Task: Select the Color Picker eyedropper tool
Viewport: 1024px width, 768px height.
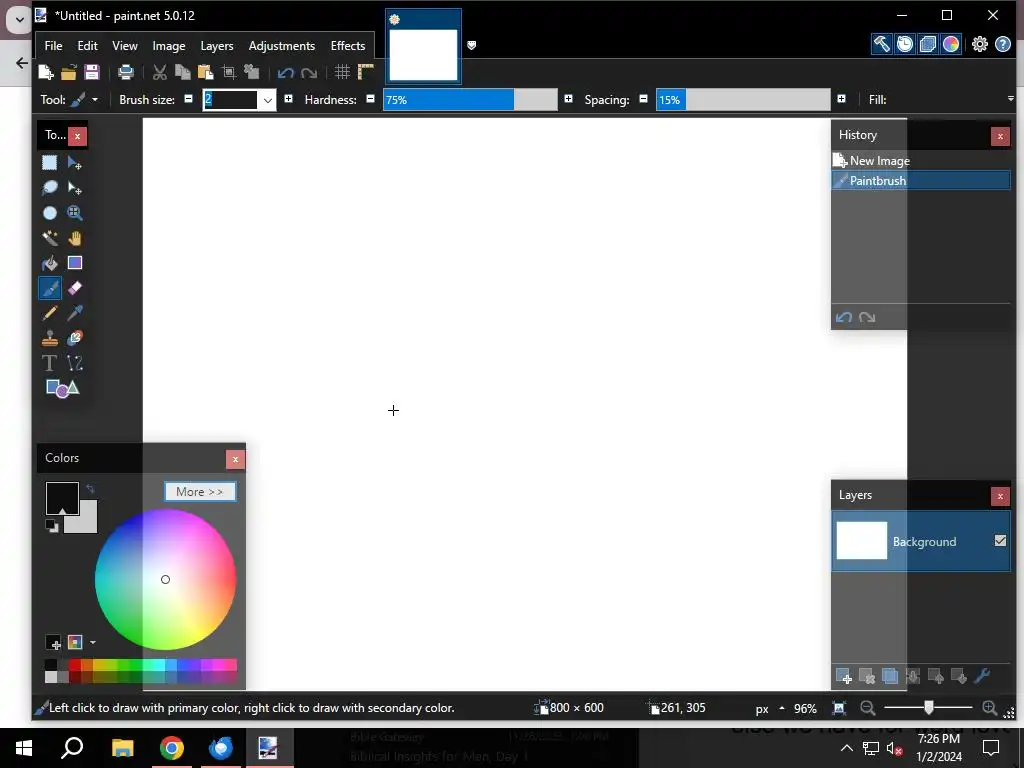Action: 74,313
